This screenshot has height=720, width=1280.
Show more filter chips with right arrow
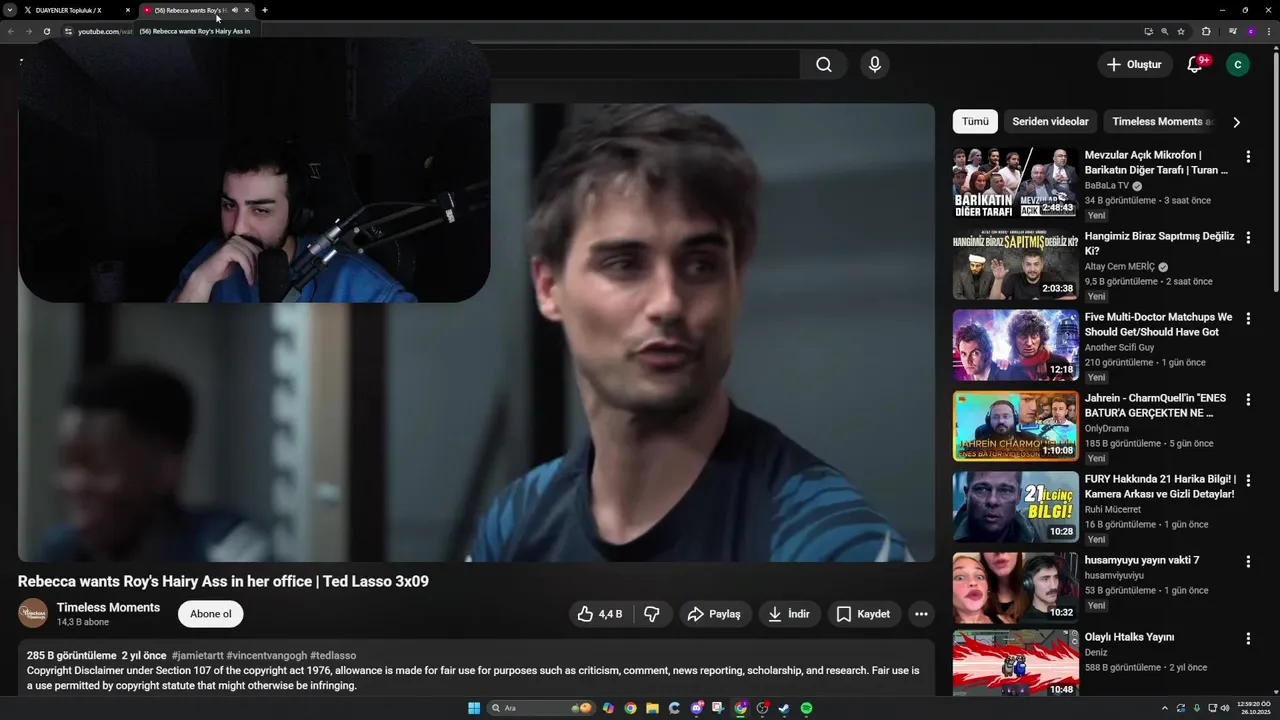1236,122
